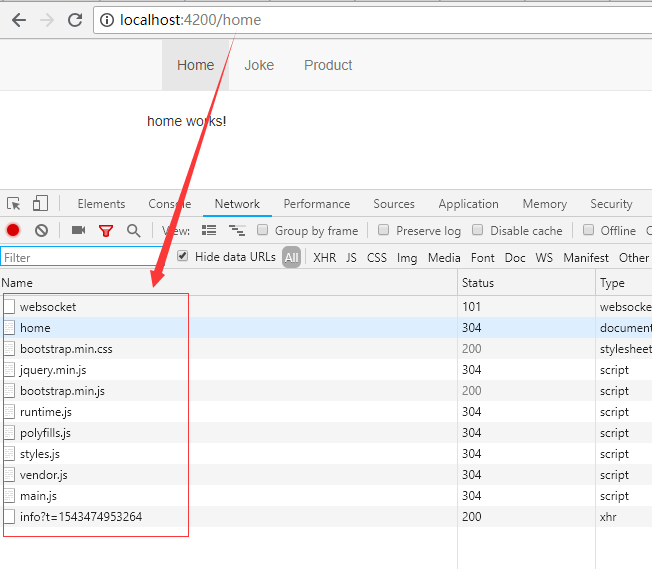This screenshot has width=652, height=569.
Task: Toggle the red filter funnel icon
Action: tap(105, 230)
